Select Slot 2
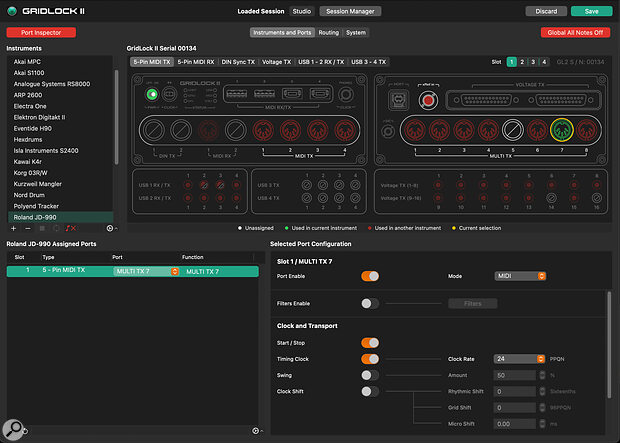620x443 pixels. click(x=522, y=62)
